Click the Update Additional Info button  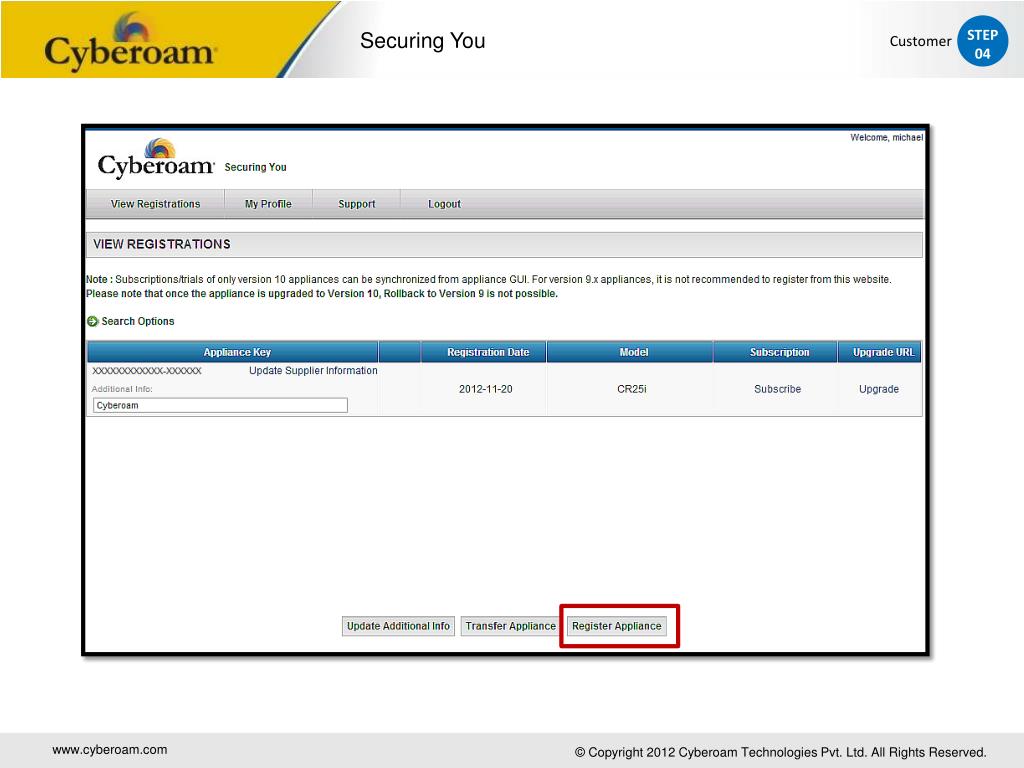(x=398, y=626)
